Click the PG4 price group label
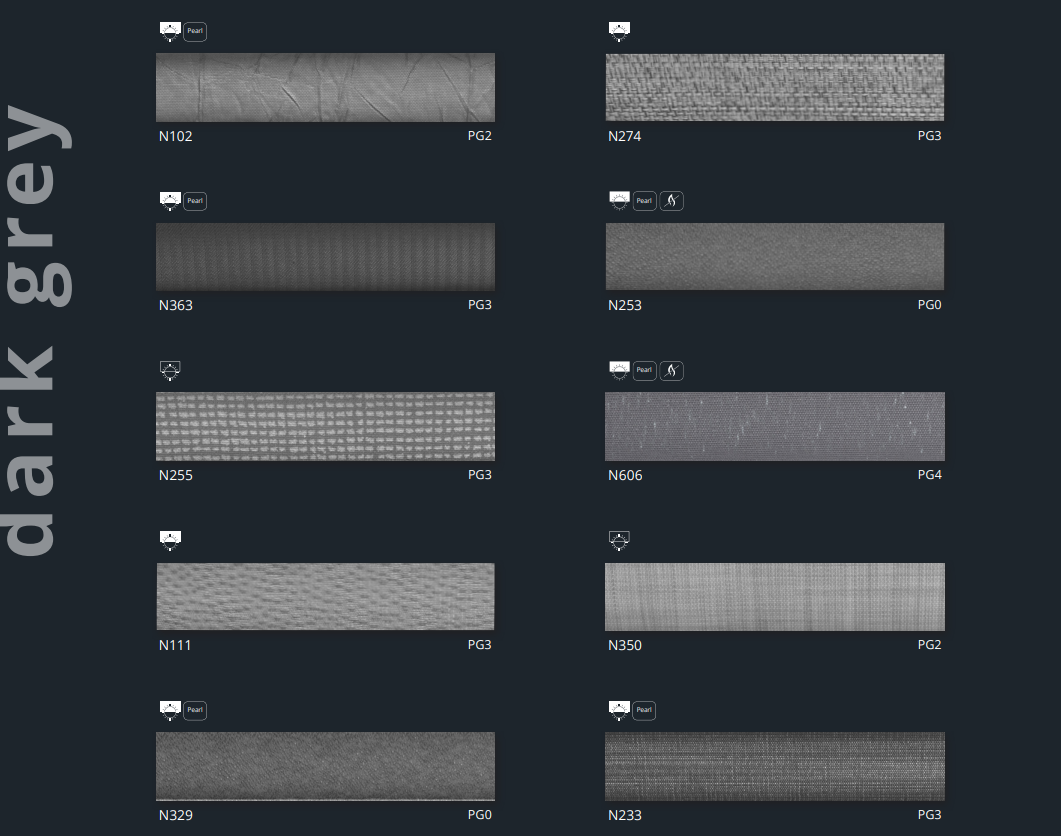The width and height of the screenshot is (1061, 836). 929,475
